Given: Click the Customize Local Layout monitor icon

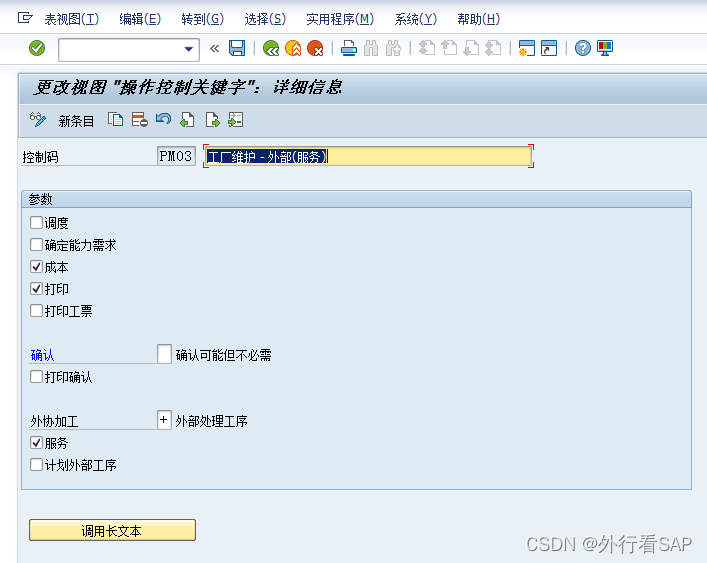Looking at the screenshot, I should point(605,48).
